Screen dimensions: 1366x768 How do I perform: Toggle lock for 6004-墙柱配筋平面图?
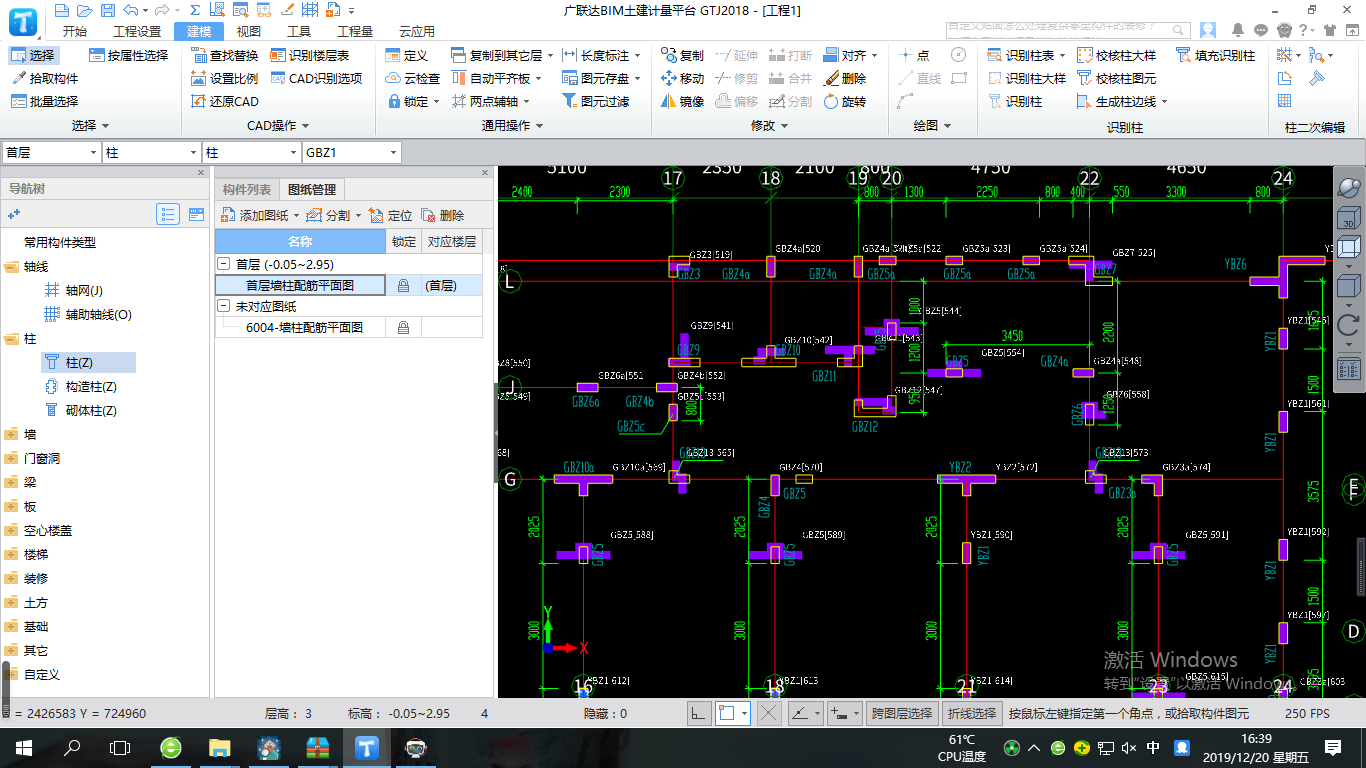pos(404,327)
